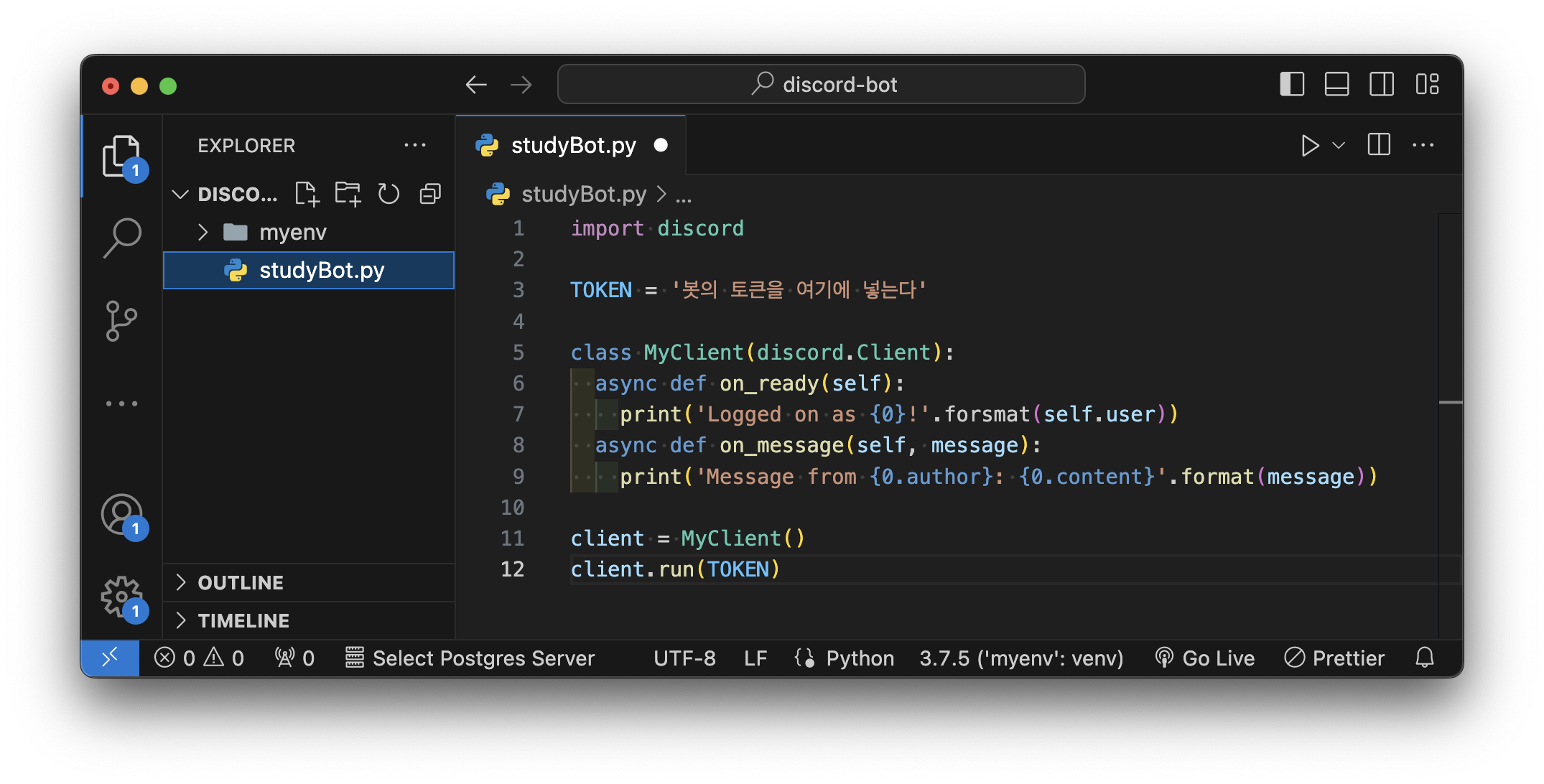Click line number 1 in the gutter
The width and height of the screenshot is (1544, 784).
click(x=518, y=228)
